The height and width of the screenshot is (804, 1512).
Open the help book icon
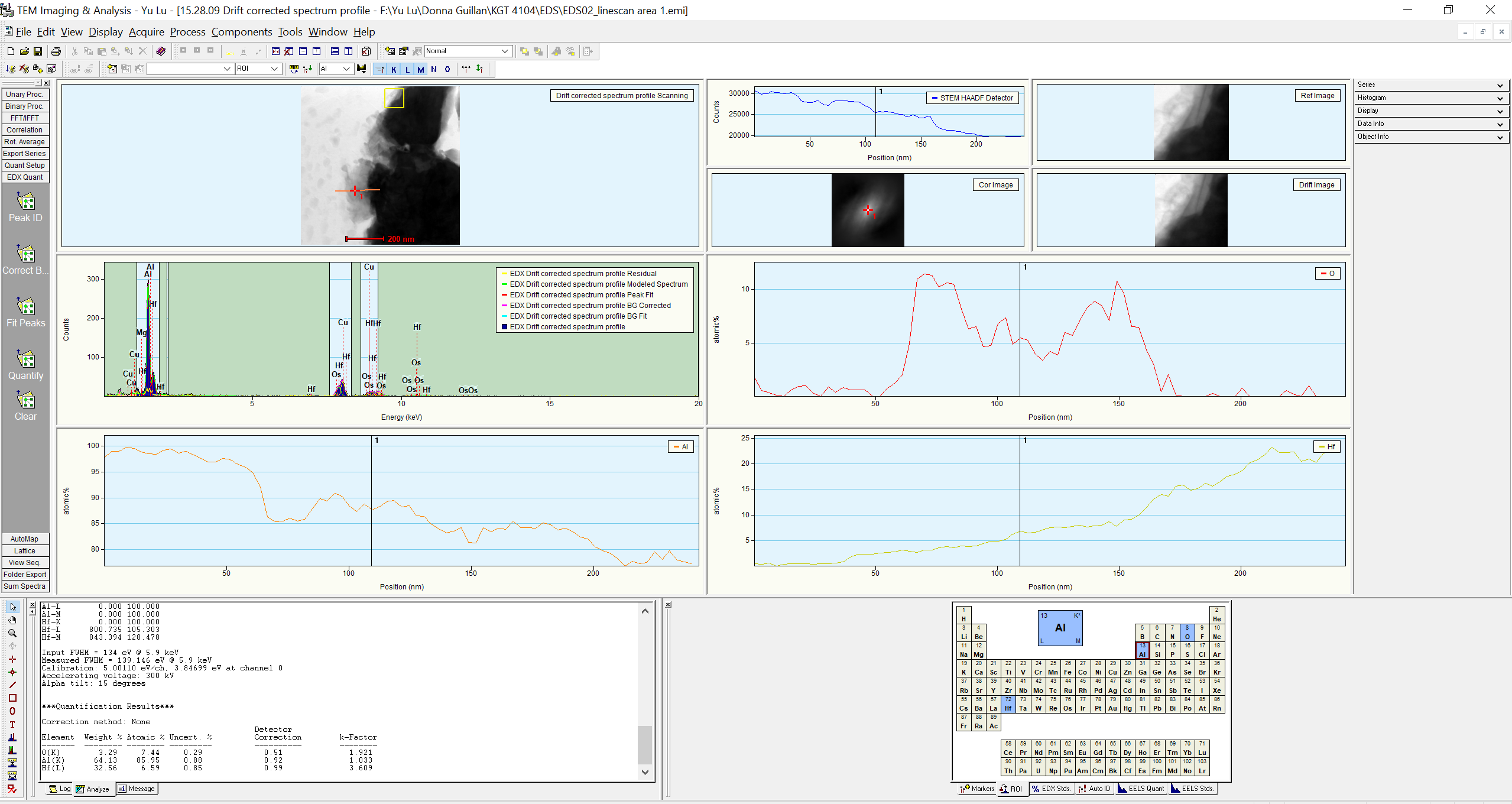[x=161, y=51]
